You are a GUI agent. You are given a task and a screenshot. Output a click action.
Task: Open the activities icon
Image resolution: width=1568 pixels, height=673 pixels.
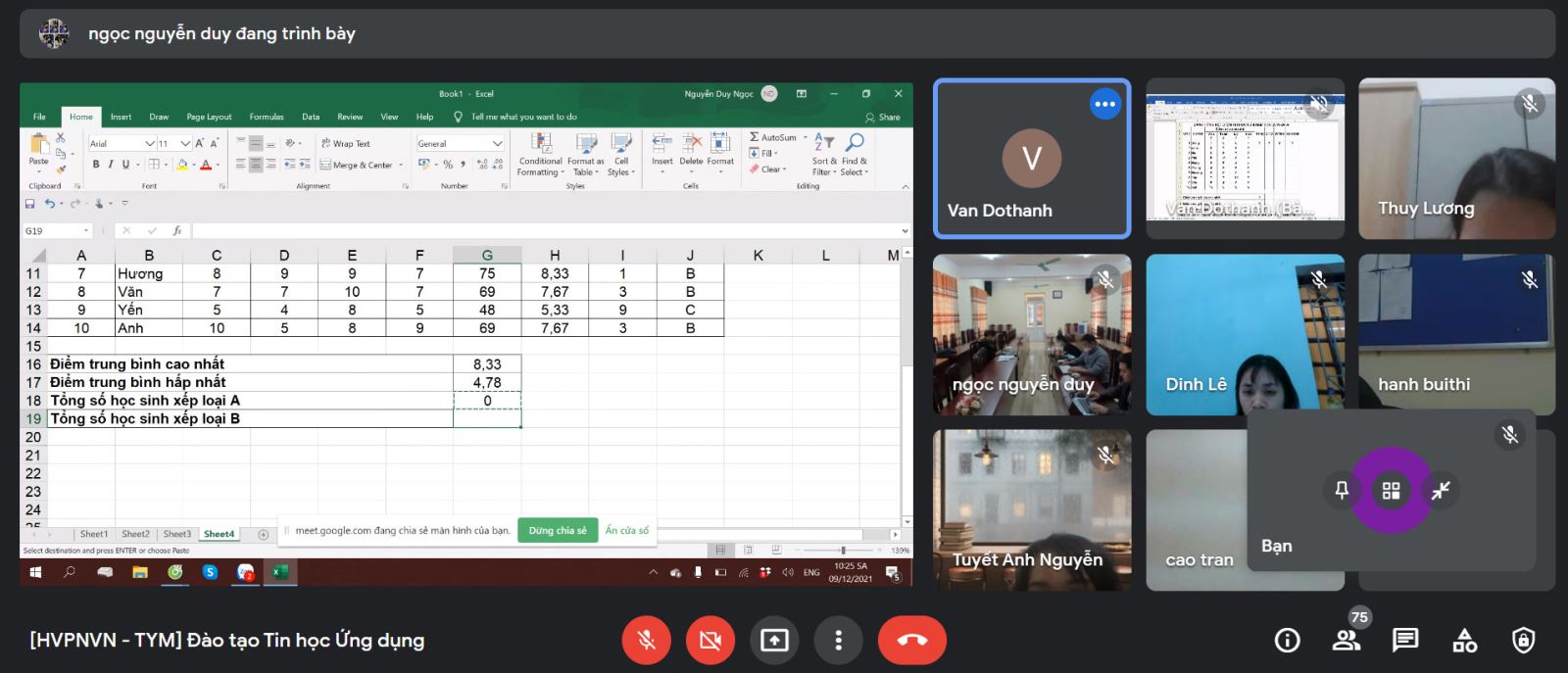[x=1464, y=641]
